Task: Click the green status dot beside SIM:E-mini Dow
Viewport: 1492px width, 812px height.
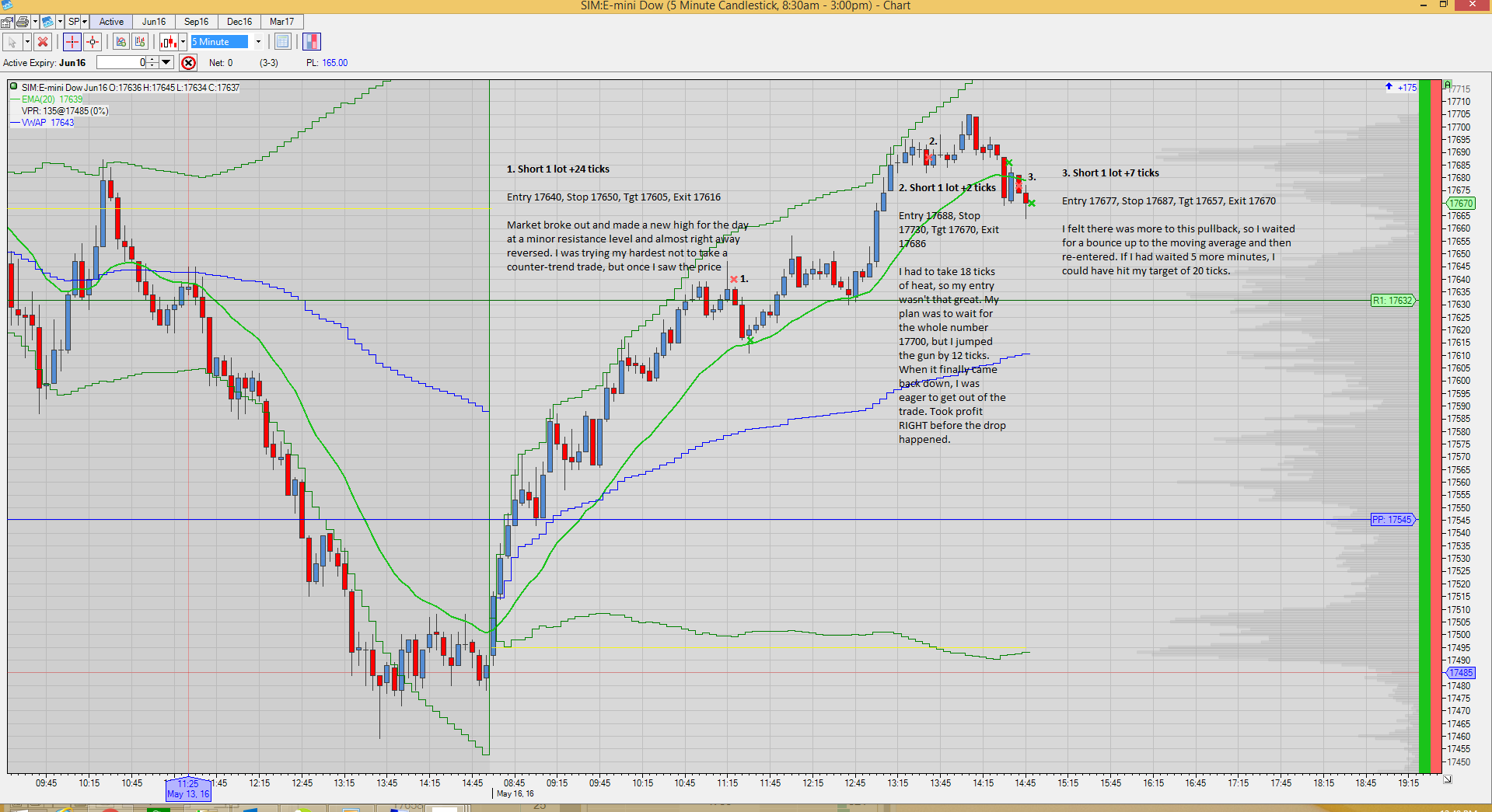Action: pyautogui.click(x=14, y=87)
